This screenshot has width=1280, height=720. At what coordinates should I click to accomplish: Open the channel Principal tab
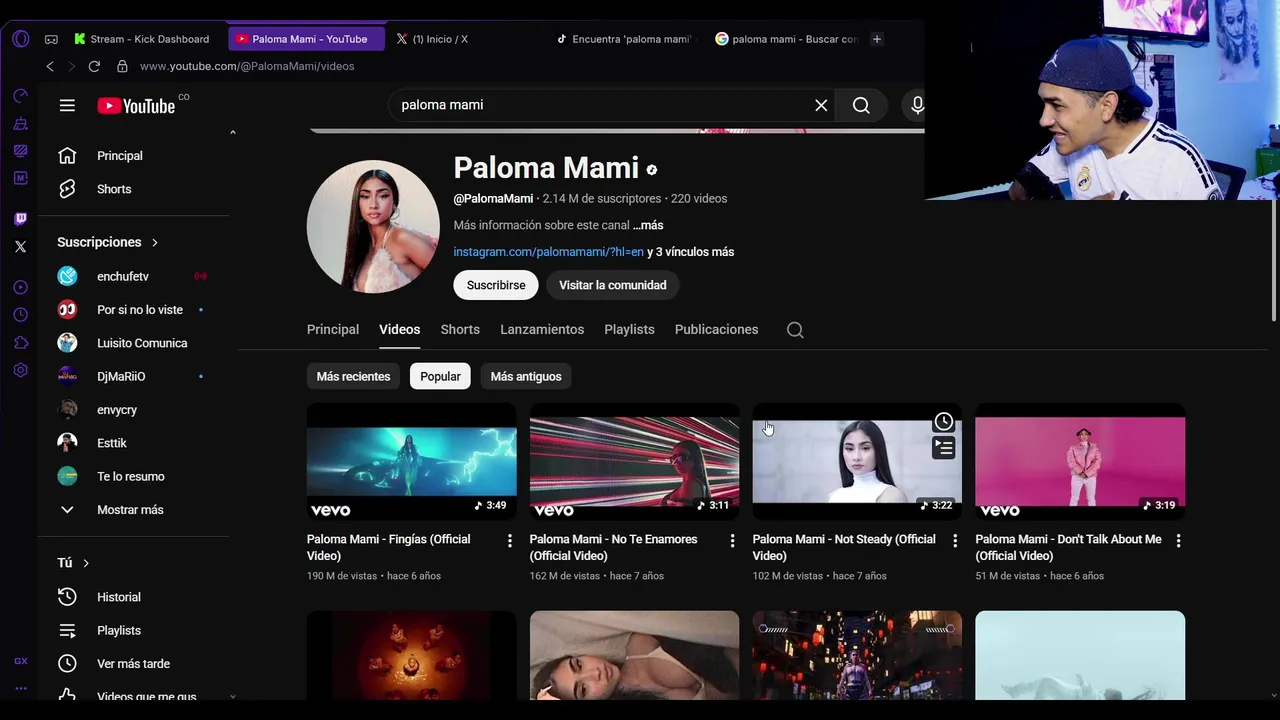[x=333, y=330]
